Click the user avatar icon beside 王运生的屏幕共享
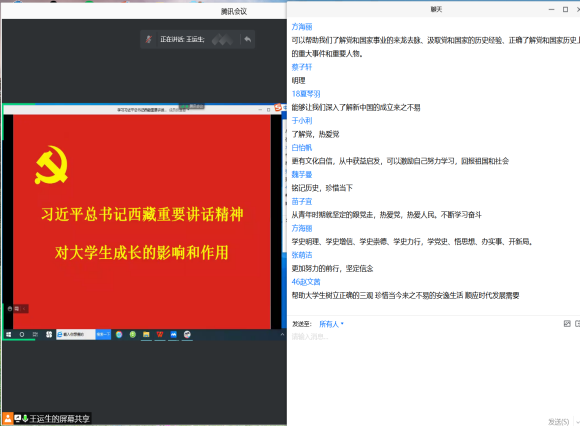 pos(8,419)
